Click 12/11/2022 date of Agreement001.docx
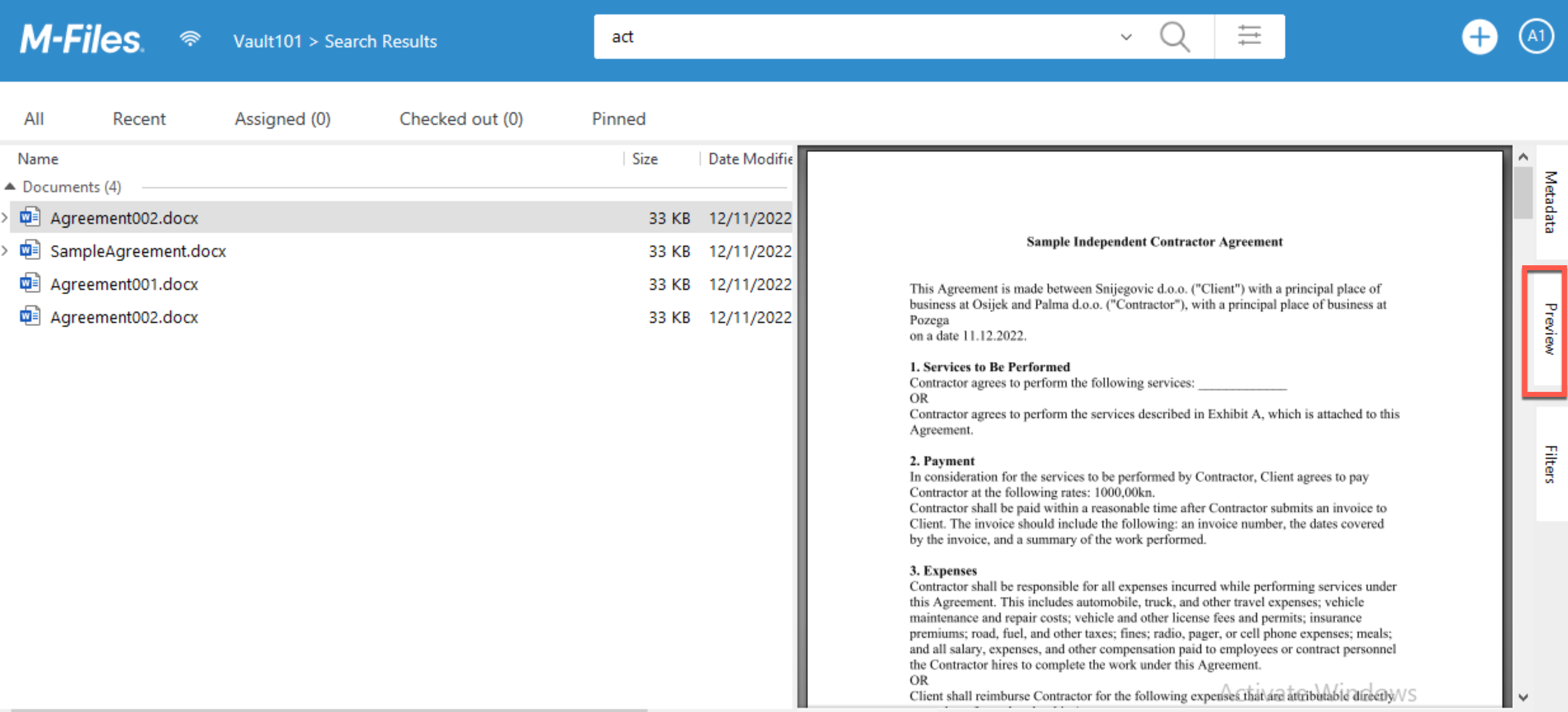 750,284
